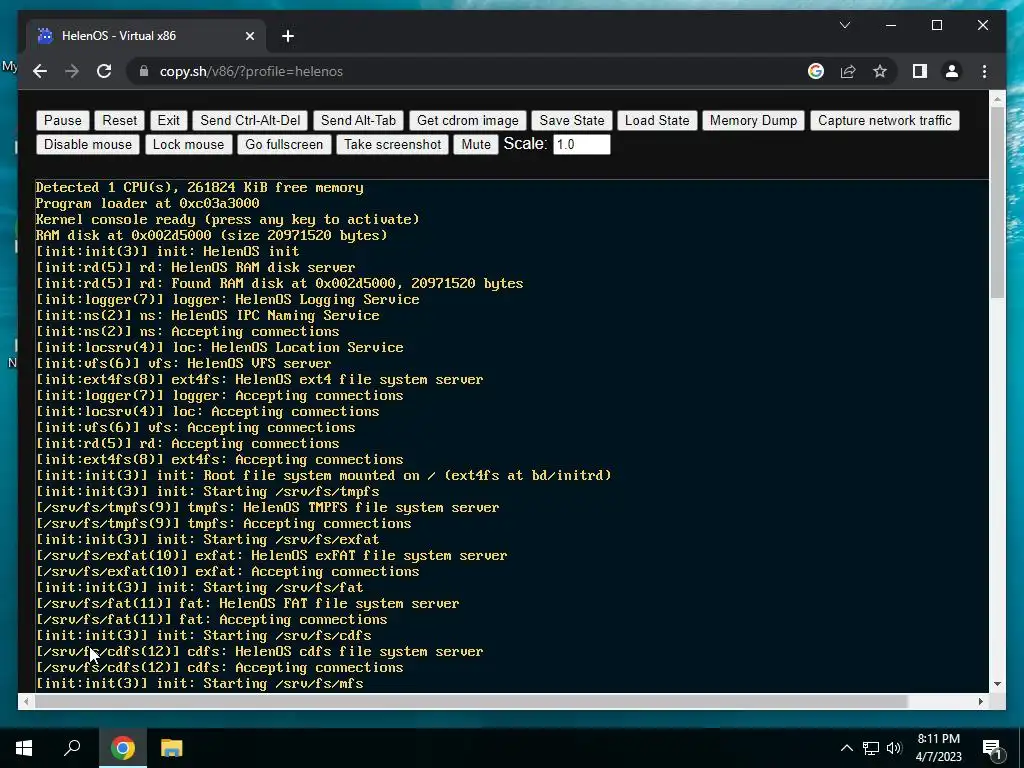Click the Chrome taskbar icon

[x=122, y=748]
